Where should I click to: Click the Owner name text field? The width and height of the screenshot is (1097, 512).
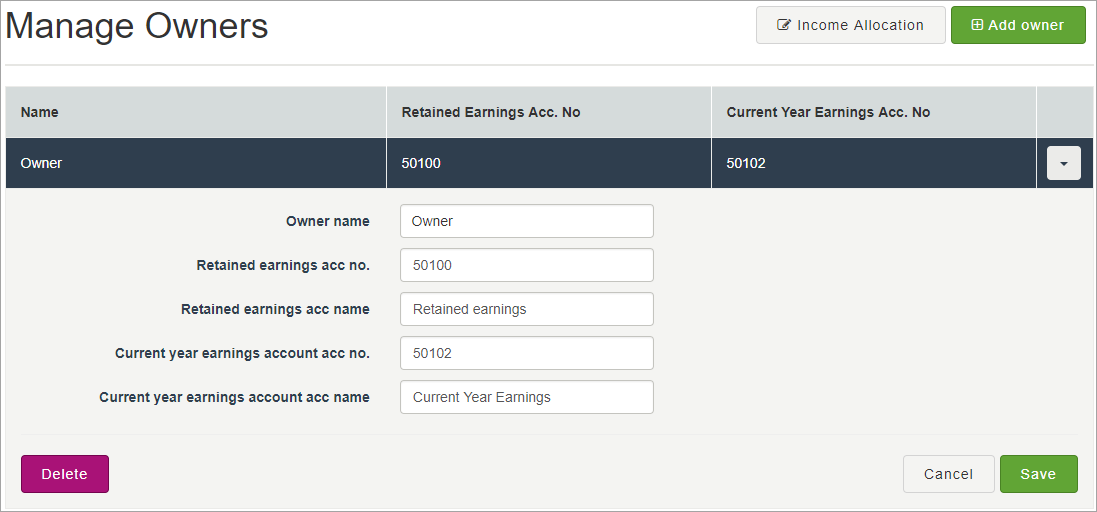click(526, 221)
